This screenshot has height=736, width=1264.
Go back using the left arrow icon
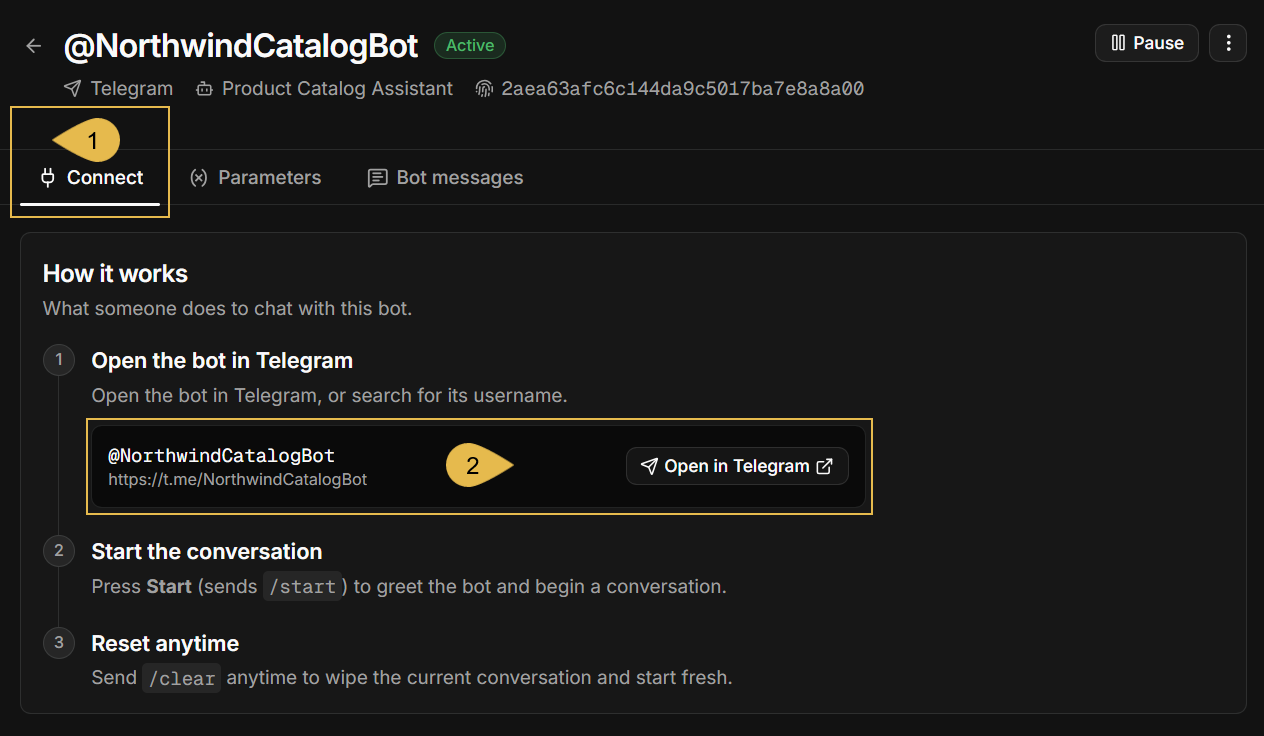(34, 45)
